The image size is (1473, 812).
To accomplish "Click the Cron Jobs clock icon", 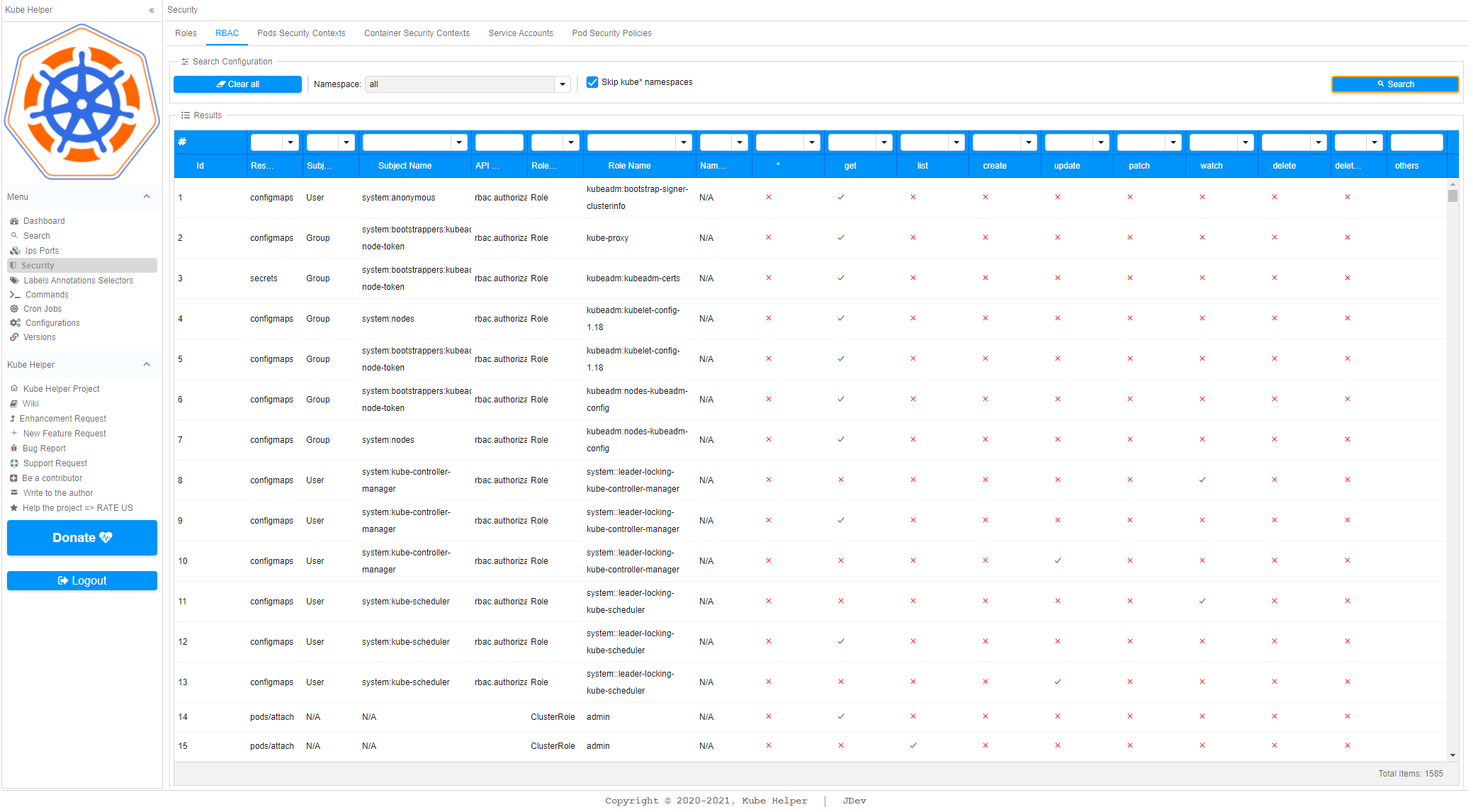I will tap(14, 309).
